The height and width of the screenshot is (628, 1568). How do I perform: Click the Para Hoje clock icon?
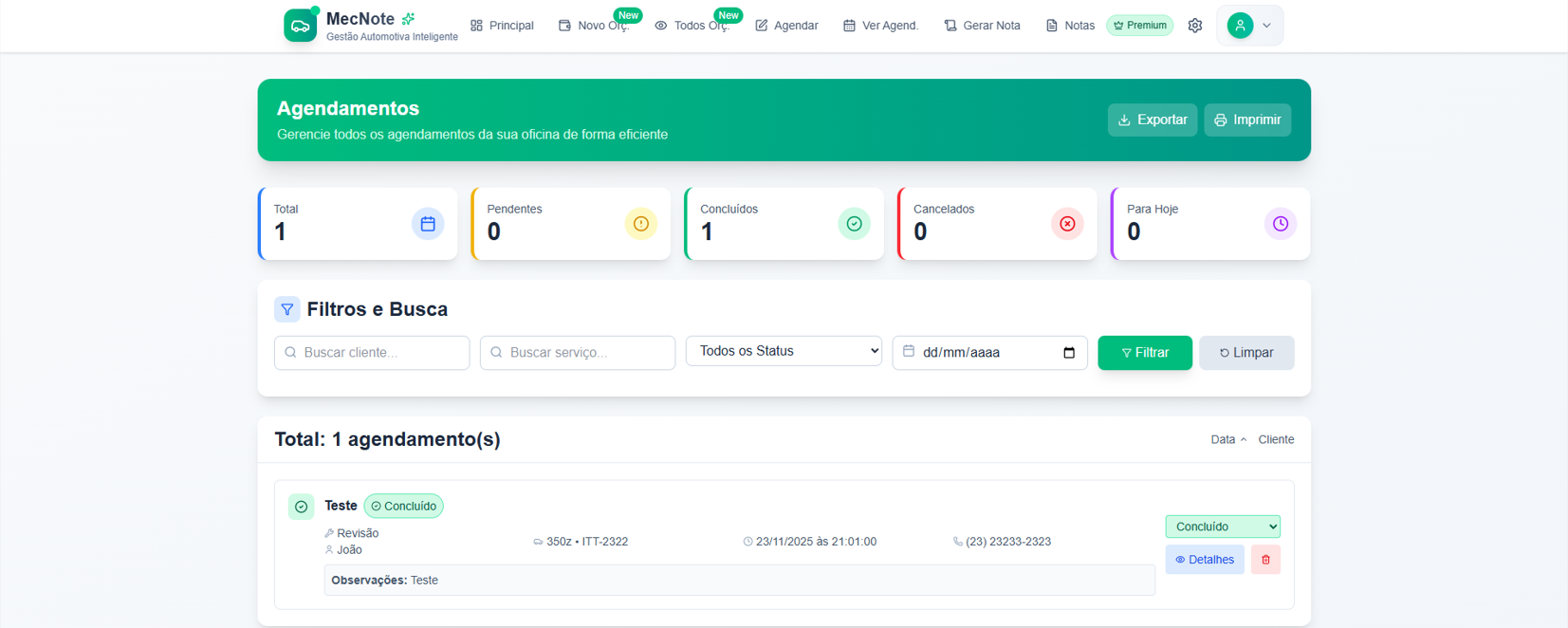[1280, 224]
